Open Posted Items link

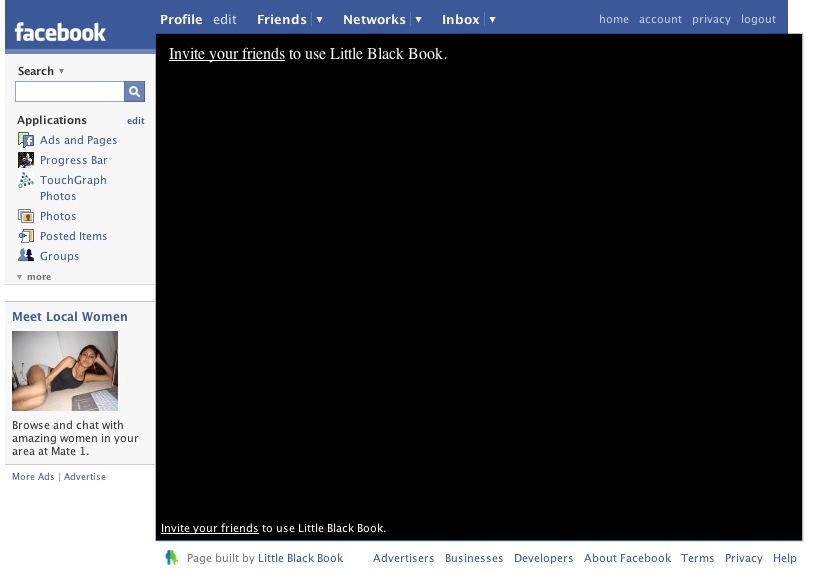click(74, 236)
